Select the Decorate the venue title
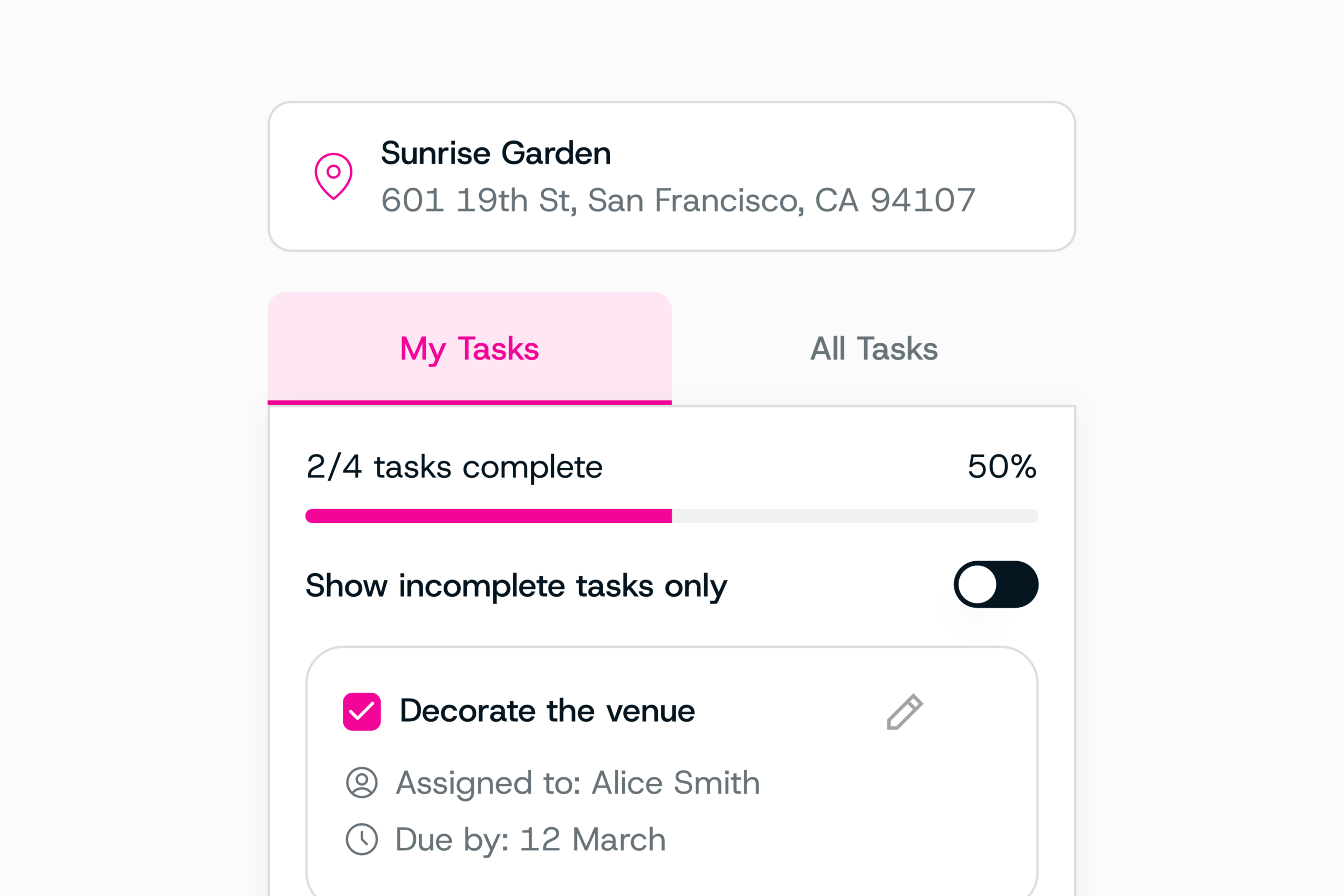Screen dimensions: 1344x896 pos(548,711)
